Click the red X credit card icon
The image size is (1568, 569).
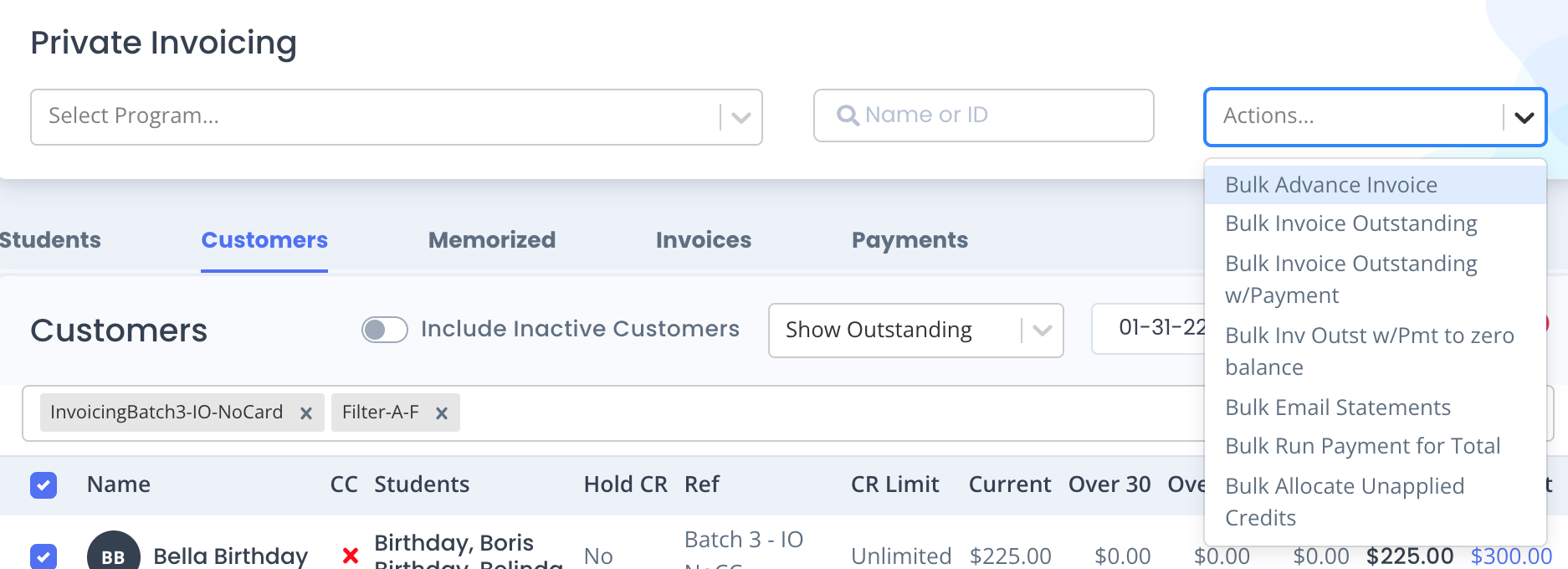tap(351, 555)
